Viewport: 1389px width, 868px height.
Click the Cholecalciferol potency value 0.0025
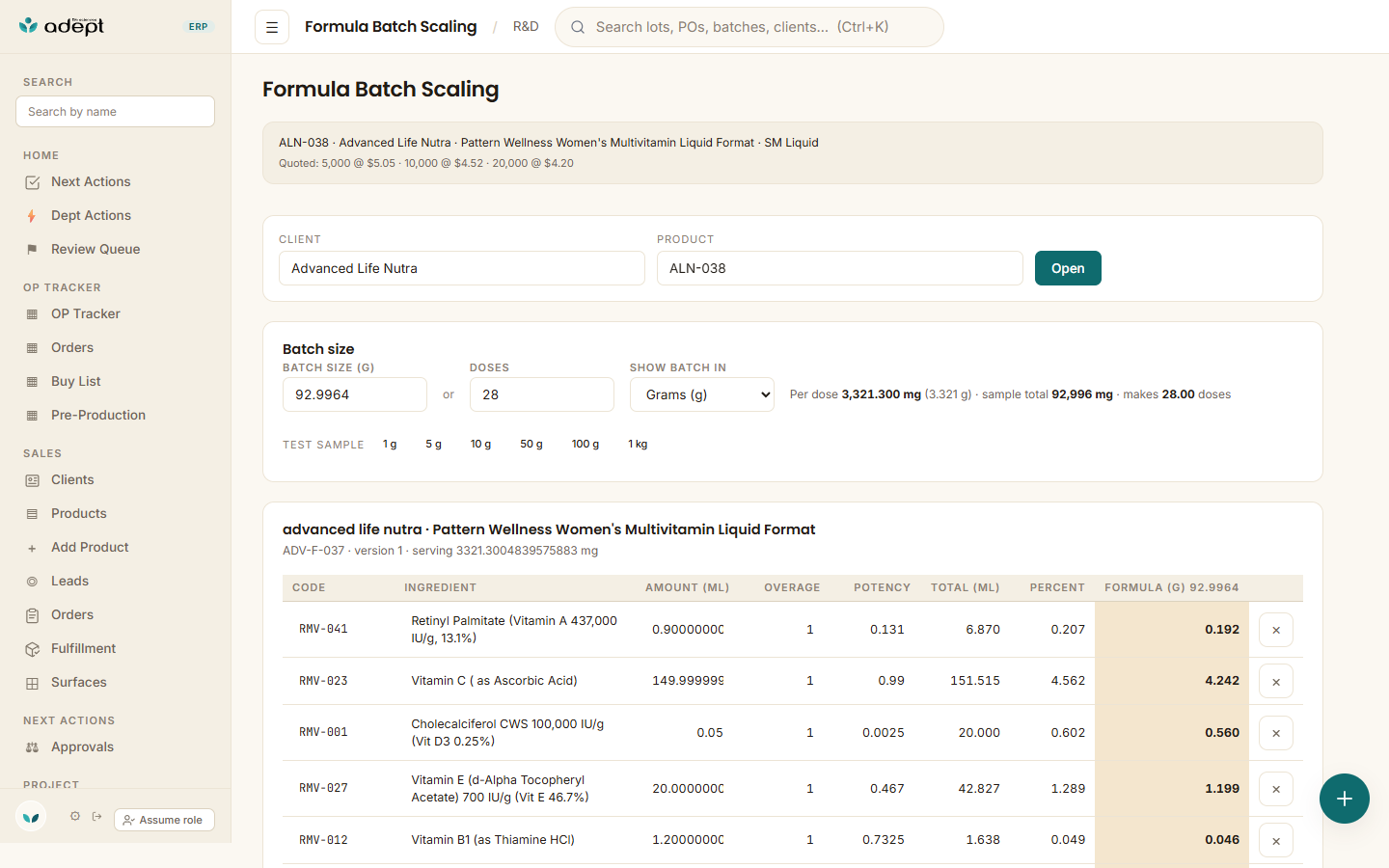[884, 733]
